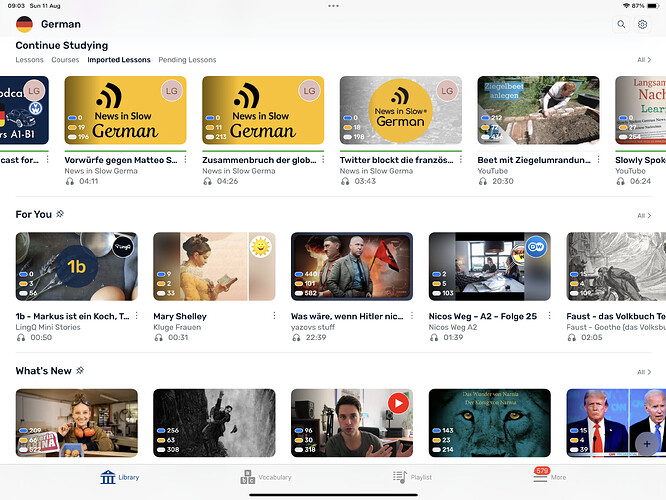Open Twitter blockt die französ thumbnail
The height and width of the screenshot is (500, 666).
401,110
